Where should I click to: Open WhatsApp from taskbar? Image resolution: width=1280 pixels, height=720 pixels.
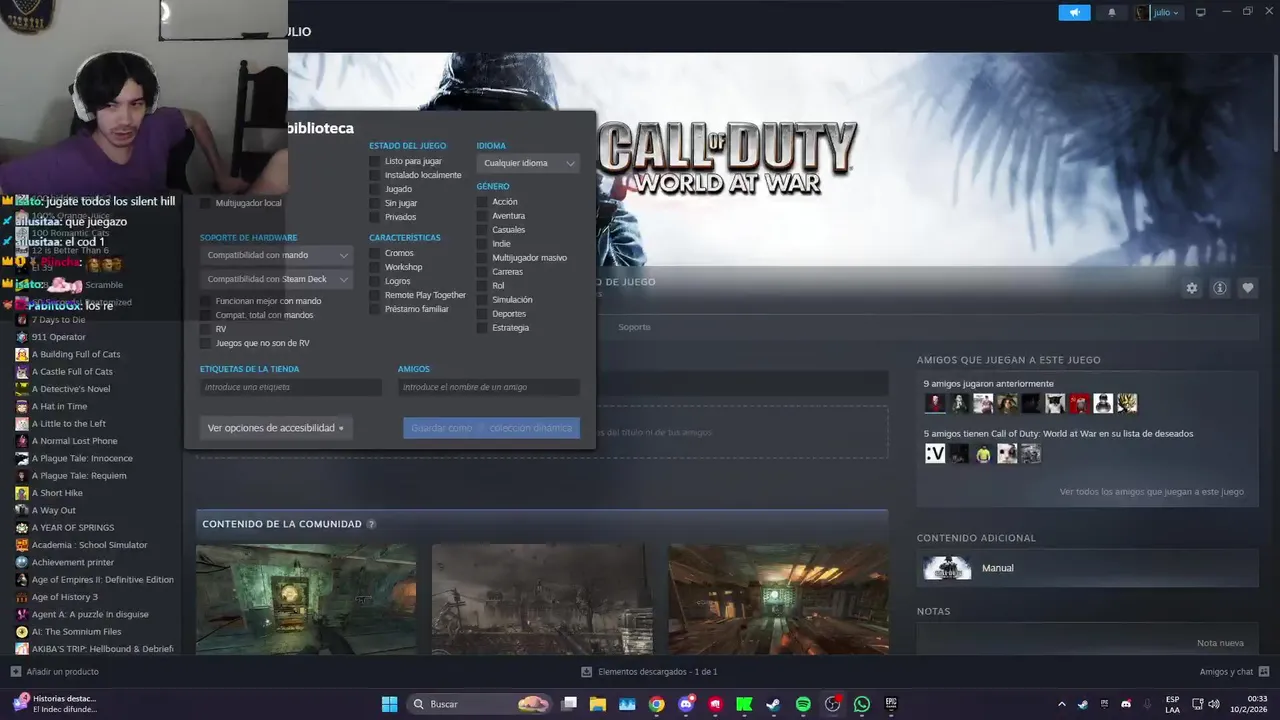862,704
